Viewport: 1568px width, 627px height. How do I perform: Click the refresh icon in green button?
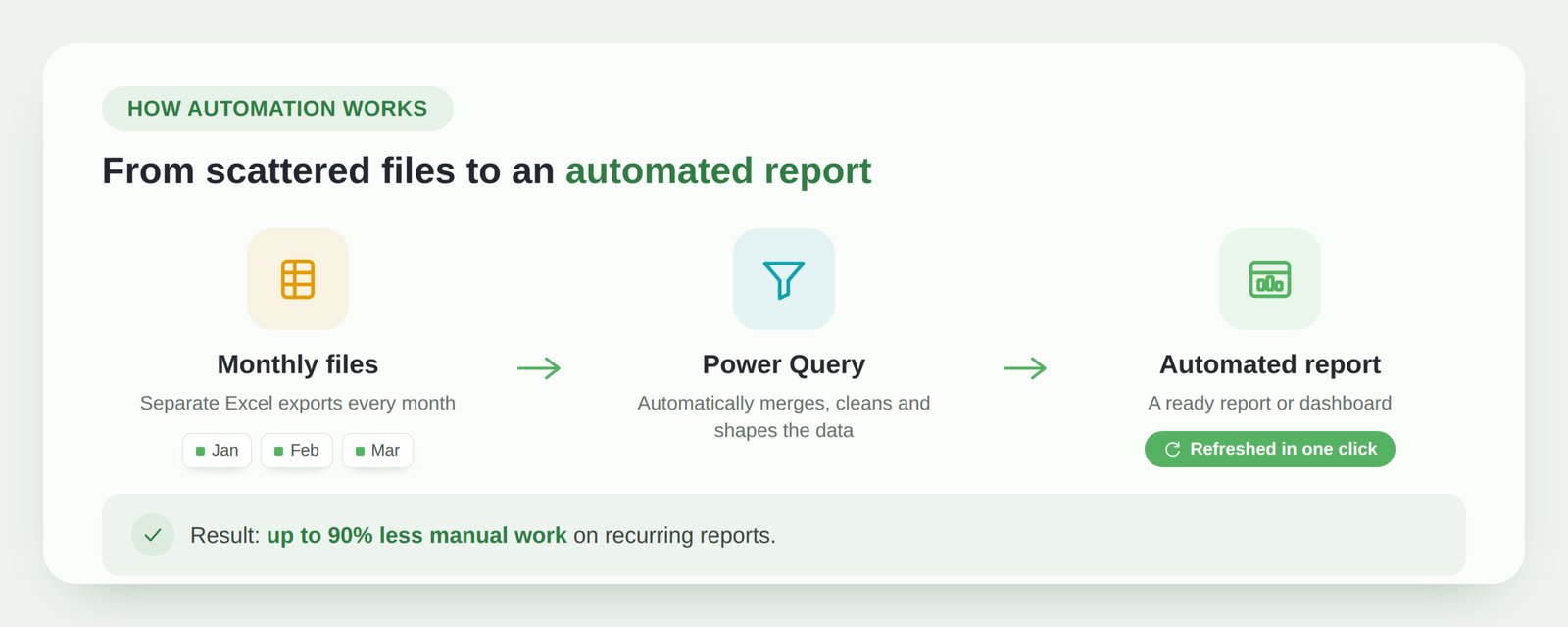click(1172, 450)
